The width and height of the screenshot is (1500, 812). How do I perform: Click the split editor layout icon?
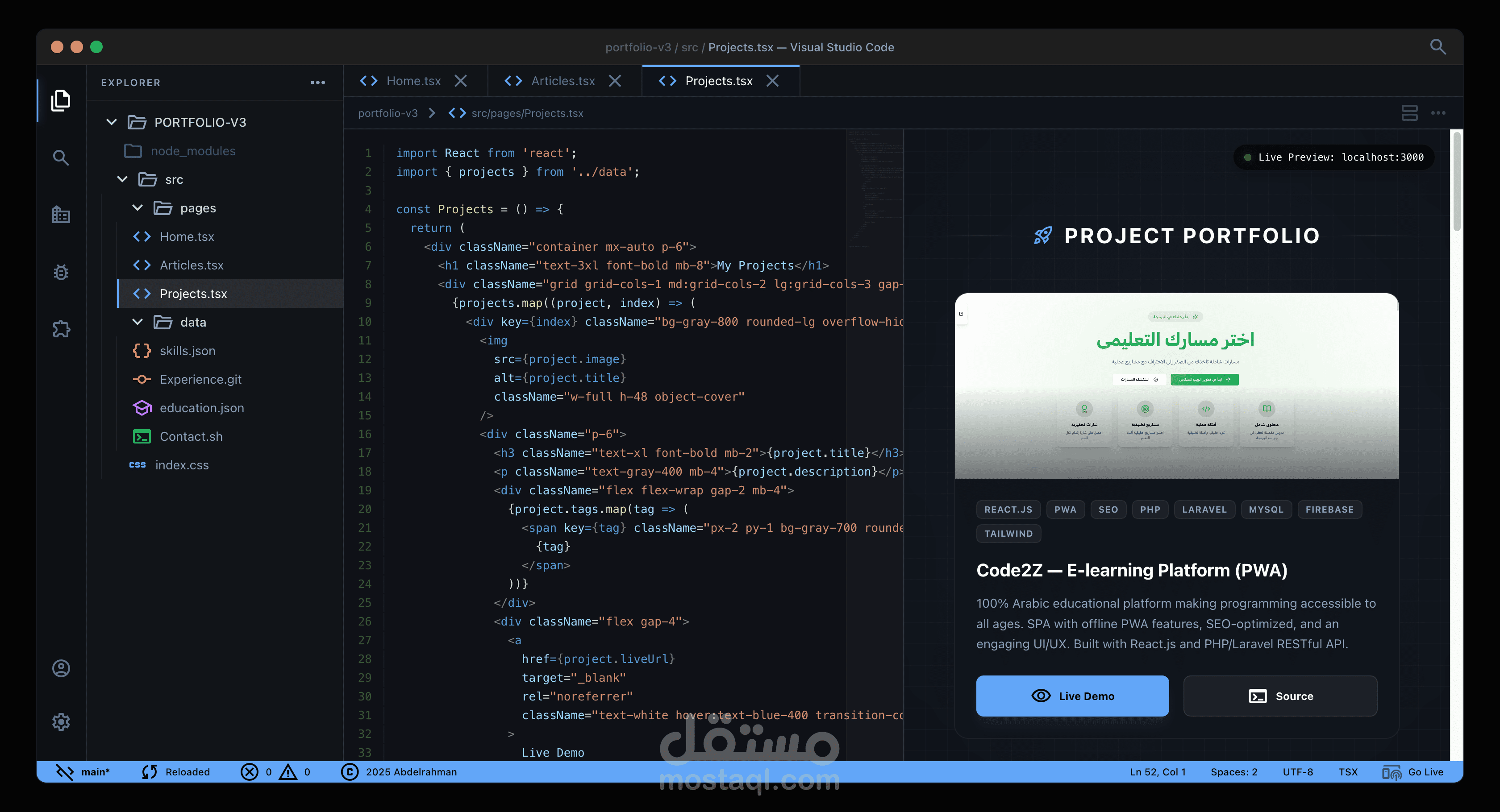coord(1409,113)
